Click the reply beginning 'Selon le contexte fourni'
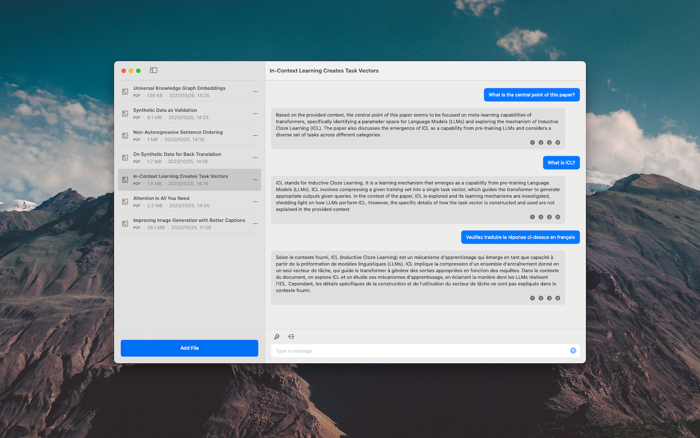 coord(418,278)
